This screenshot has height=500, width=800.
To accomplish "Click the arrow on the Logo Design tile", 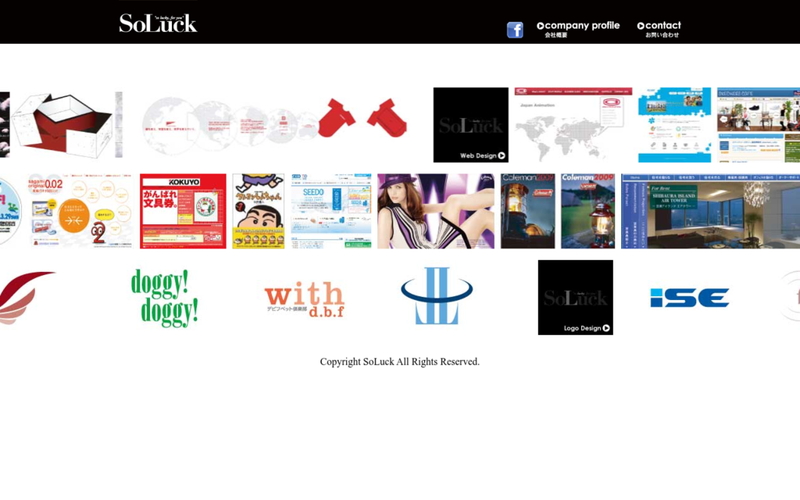I will 606,328.
